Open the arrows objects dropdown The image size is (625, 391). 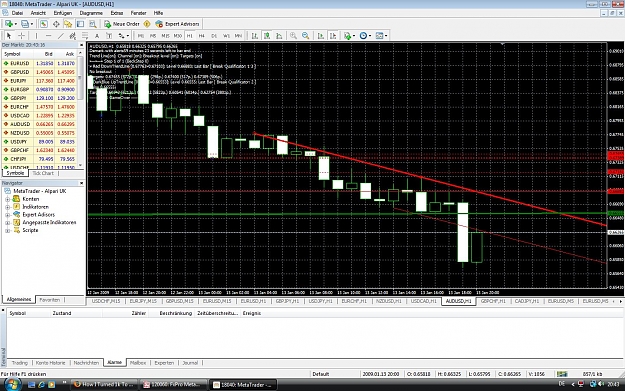124,36
